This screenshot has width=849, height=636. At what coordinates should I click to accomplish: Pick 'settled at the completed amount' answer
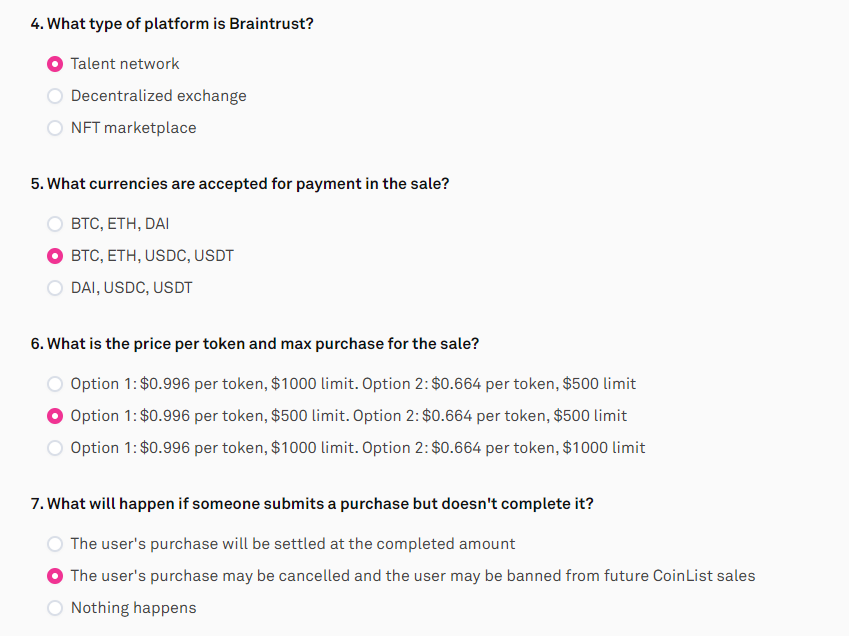(55, 544)
